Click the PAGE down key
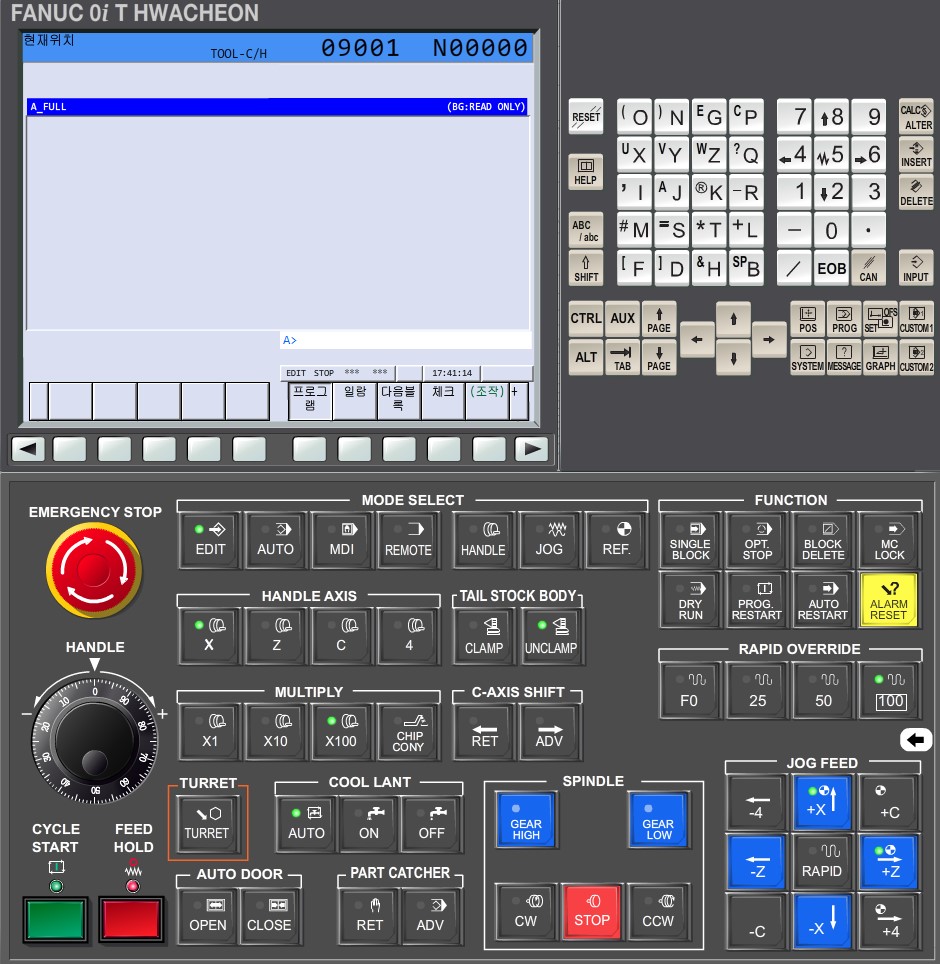Screen dimensions: 940x964 pyautogui.click(x=659, y=357)
